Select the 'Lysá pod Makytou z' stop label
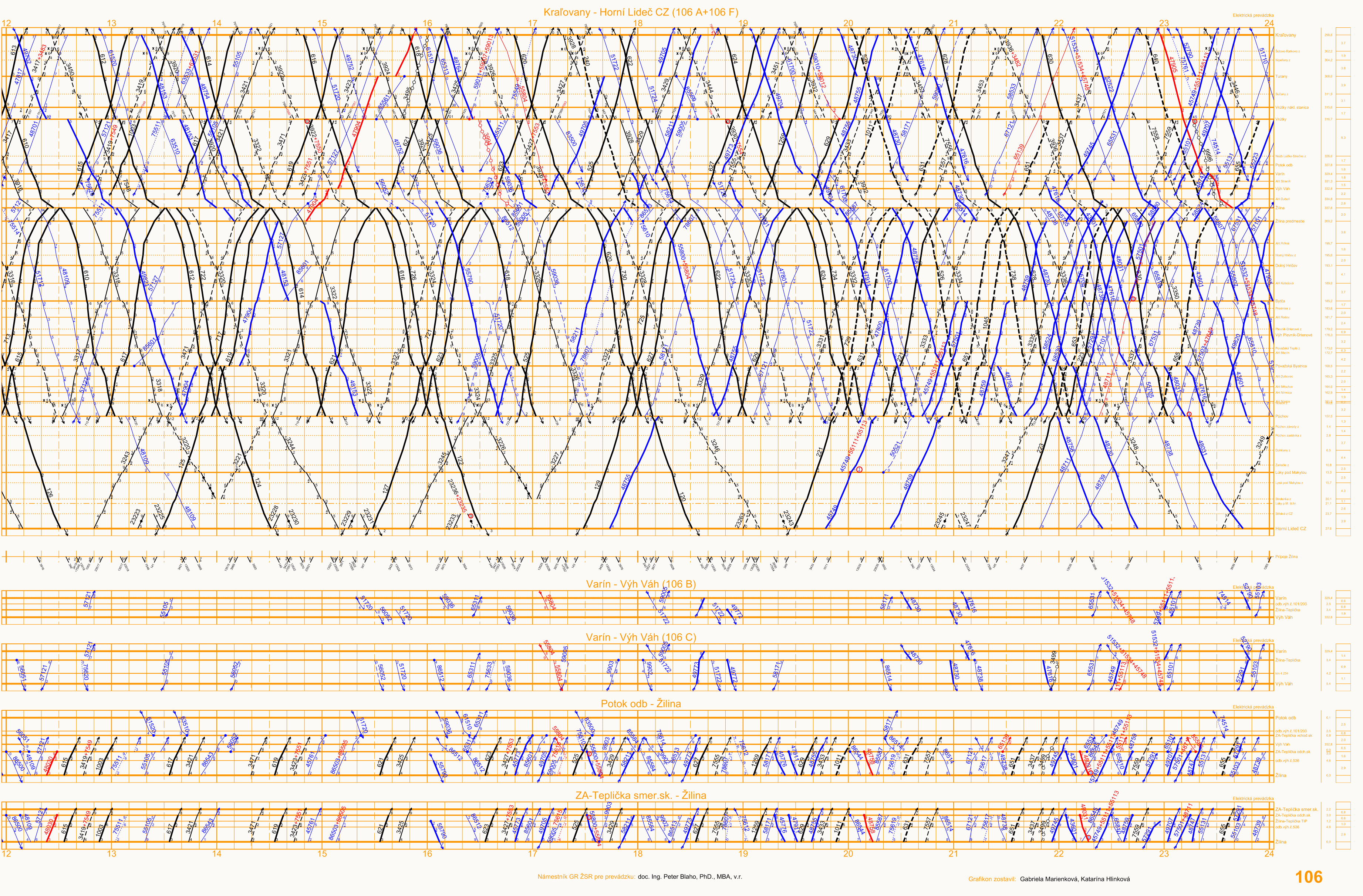This screenshot has width=1363, height=896. [x=1289, y=483]
